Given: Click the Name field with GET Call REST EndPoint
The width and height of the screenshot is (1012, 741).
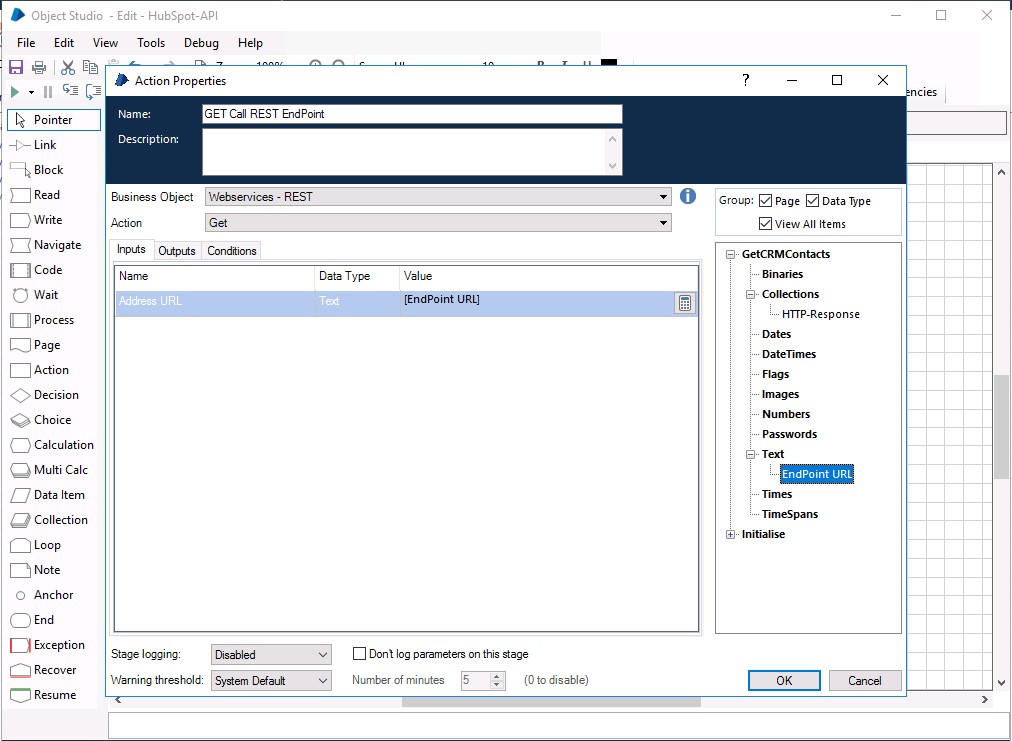Looking at the screenshot, I should (x=412, y=114).
